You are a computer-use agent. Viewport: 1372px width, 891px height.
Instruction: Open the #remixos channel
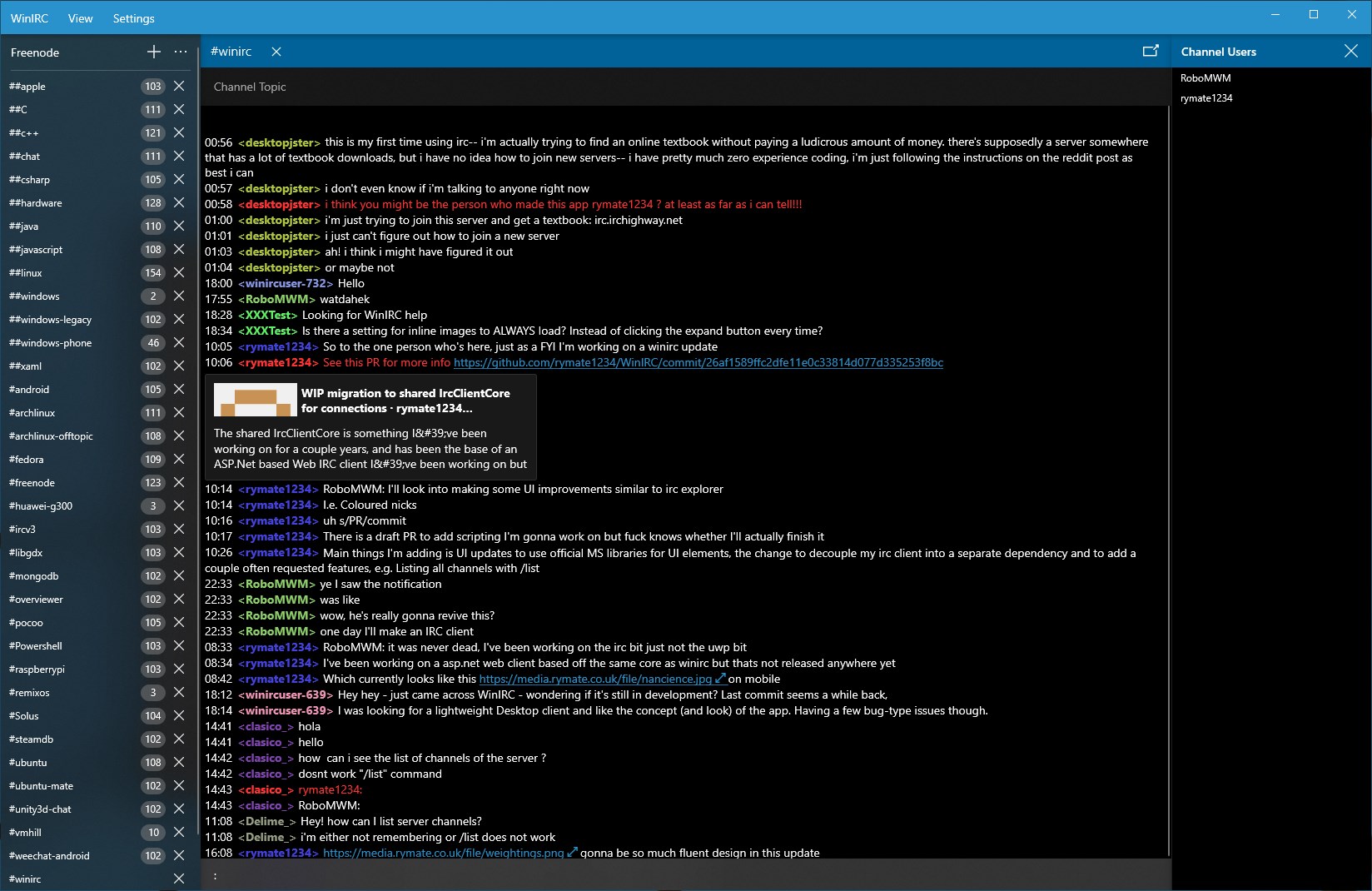29,693
